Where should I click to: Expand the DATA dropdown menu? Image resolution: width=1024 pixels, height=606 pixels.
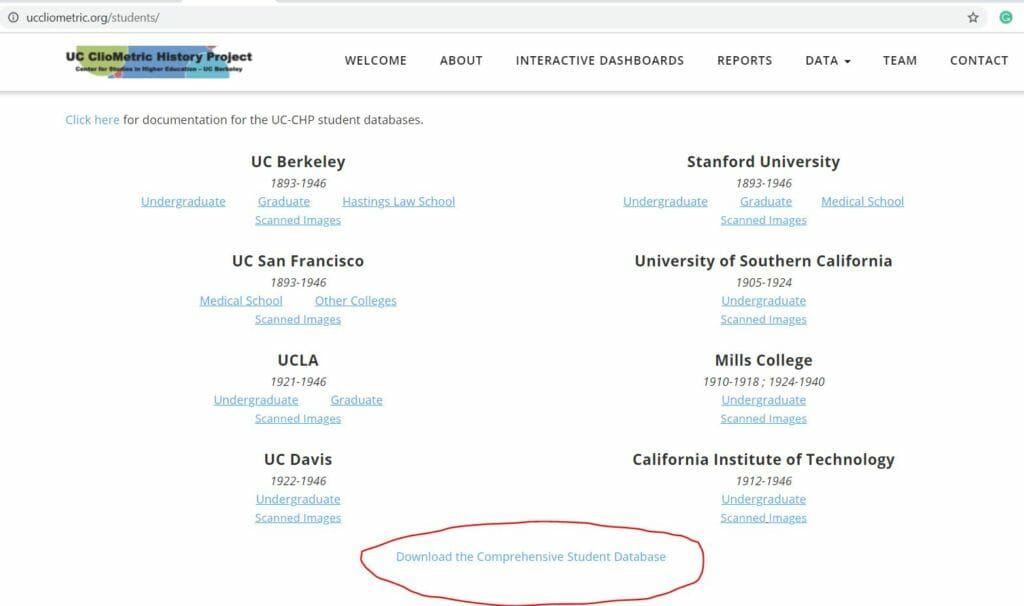pos(827,61)
